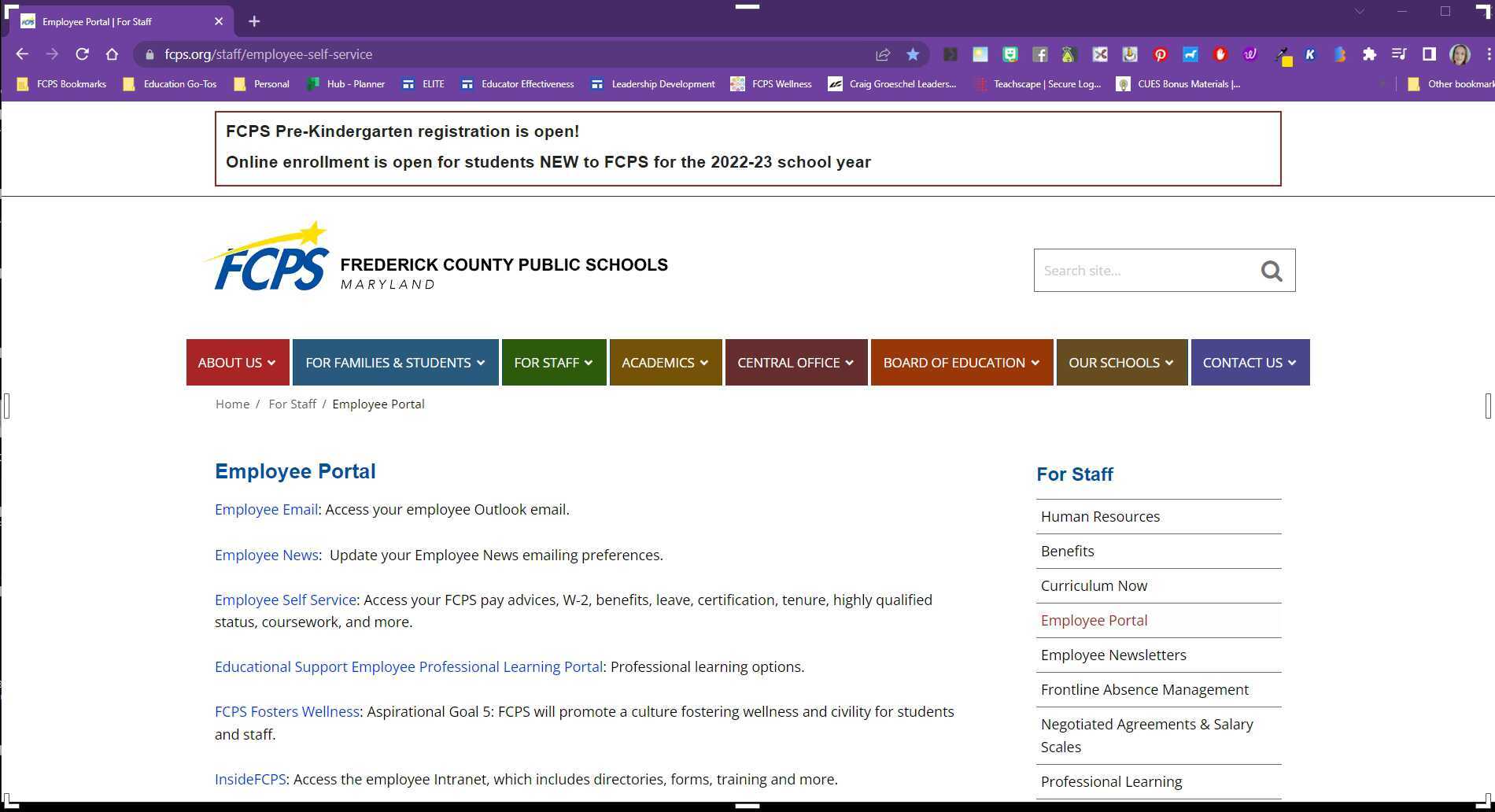
Task: Expand the For Staff dropdown
Action: 553,363
